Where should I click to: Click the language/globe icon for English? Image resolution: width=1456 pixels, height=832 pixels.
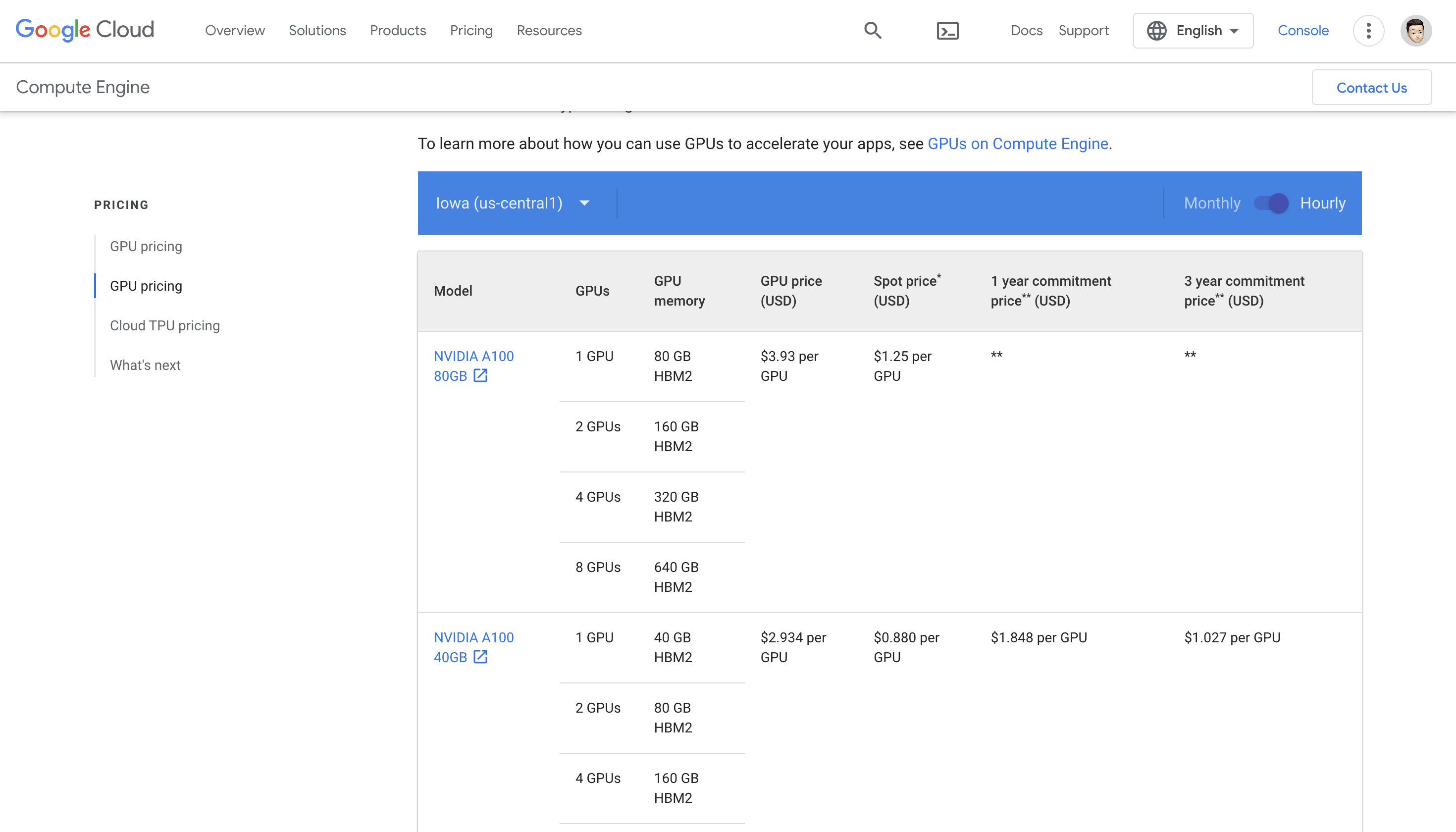pyautogui.click(x=1156, y=30)
